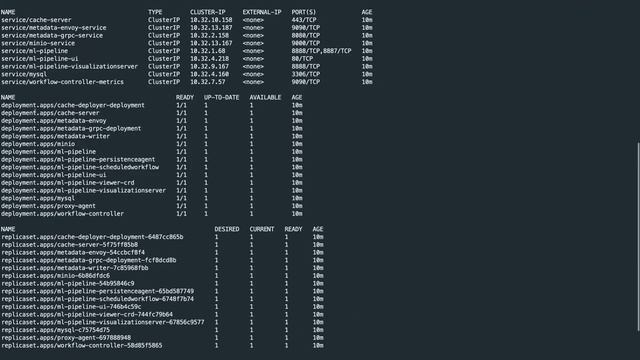Select deployment.apps/cache-deployer-deployment
The height and width of the screenshot is (360, 640).
[x=73, y=105]
